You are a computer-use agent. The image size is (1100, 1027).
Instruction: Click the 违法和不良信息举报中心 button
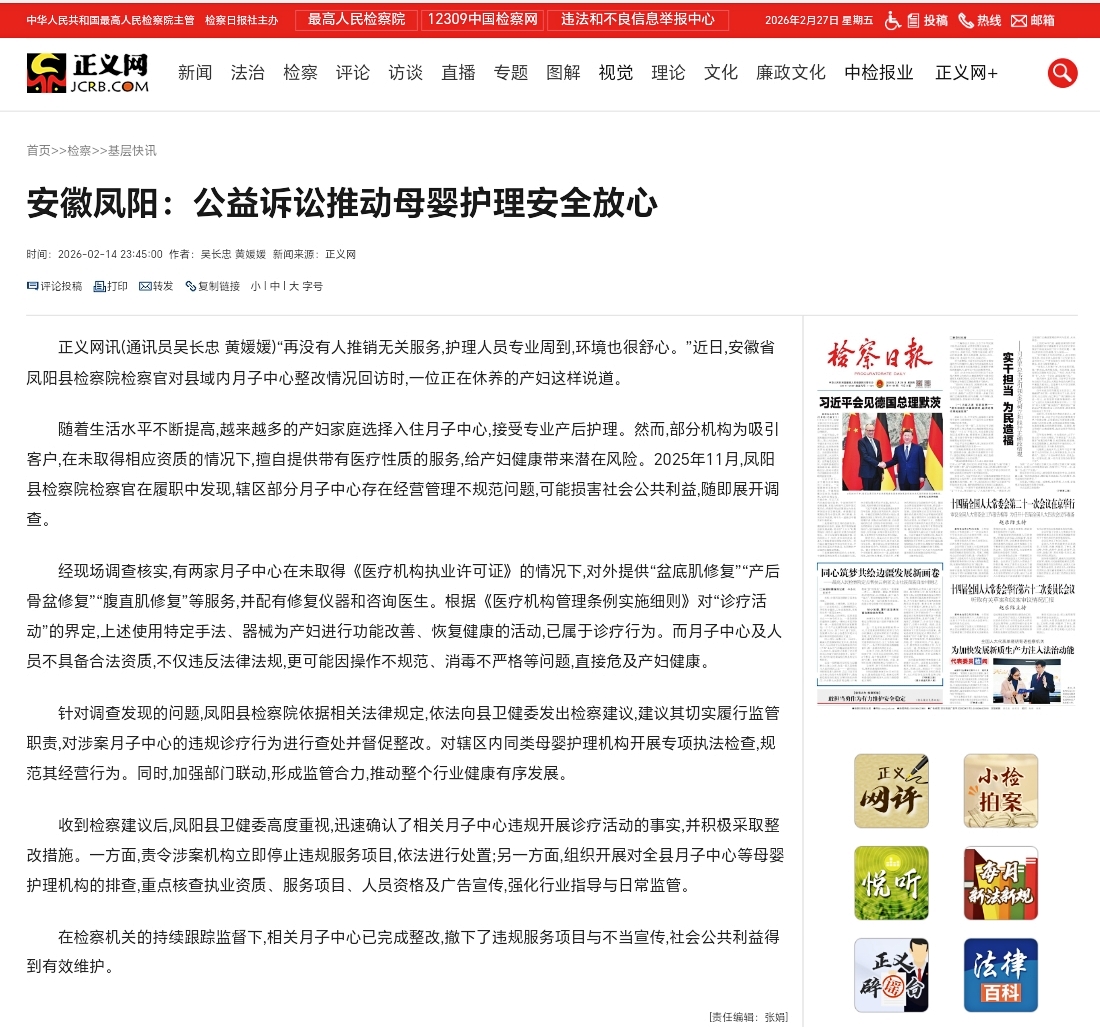pos(638,20)
